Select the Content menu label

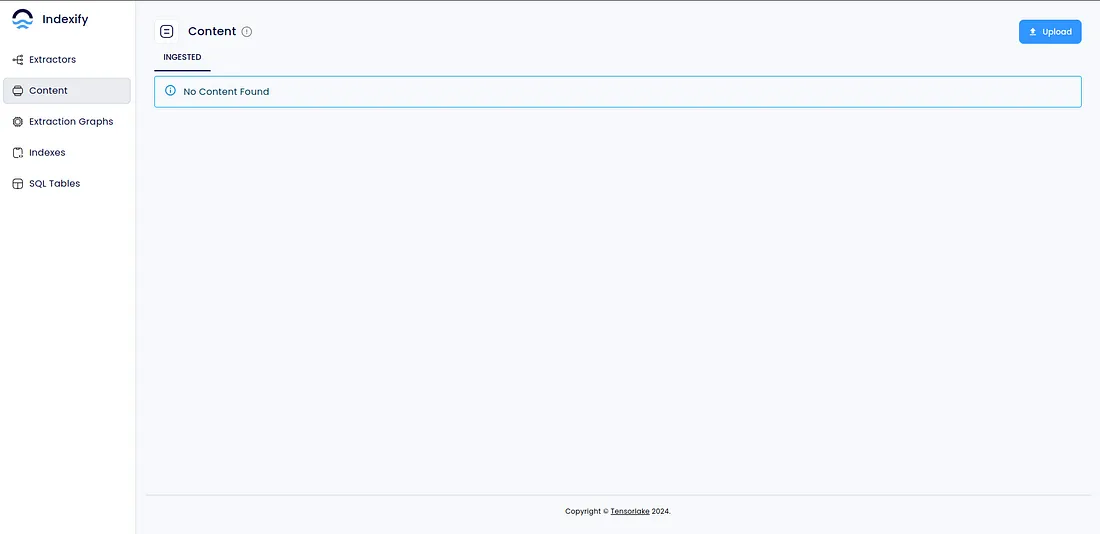[48, 91]
